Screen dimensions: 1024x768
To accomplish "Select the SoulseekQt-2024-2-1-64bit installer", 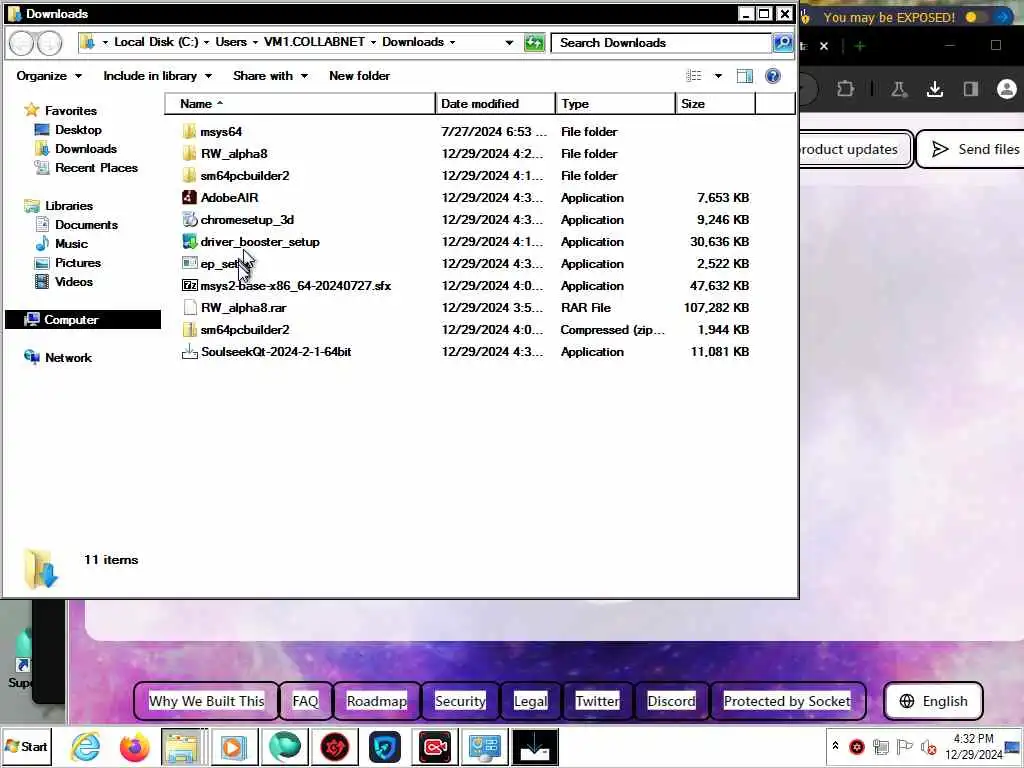I will pyautogui.click(x=266, y=351).
